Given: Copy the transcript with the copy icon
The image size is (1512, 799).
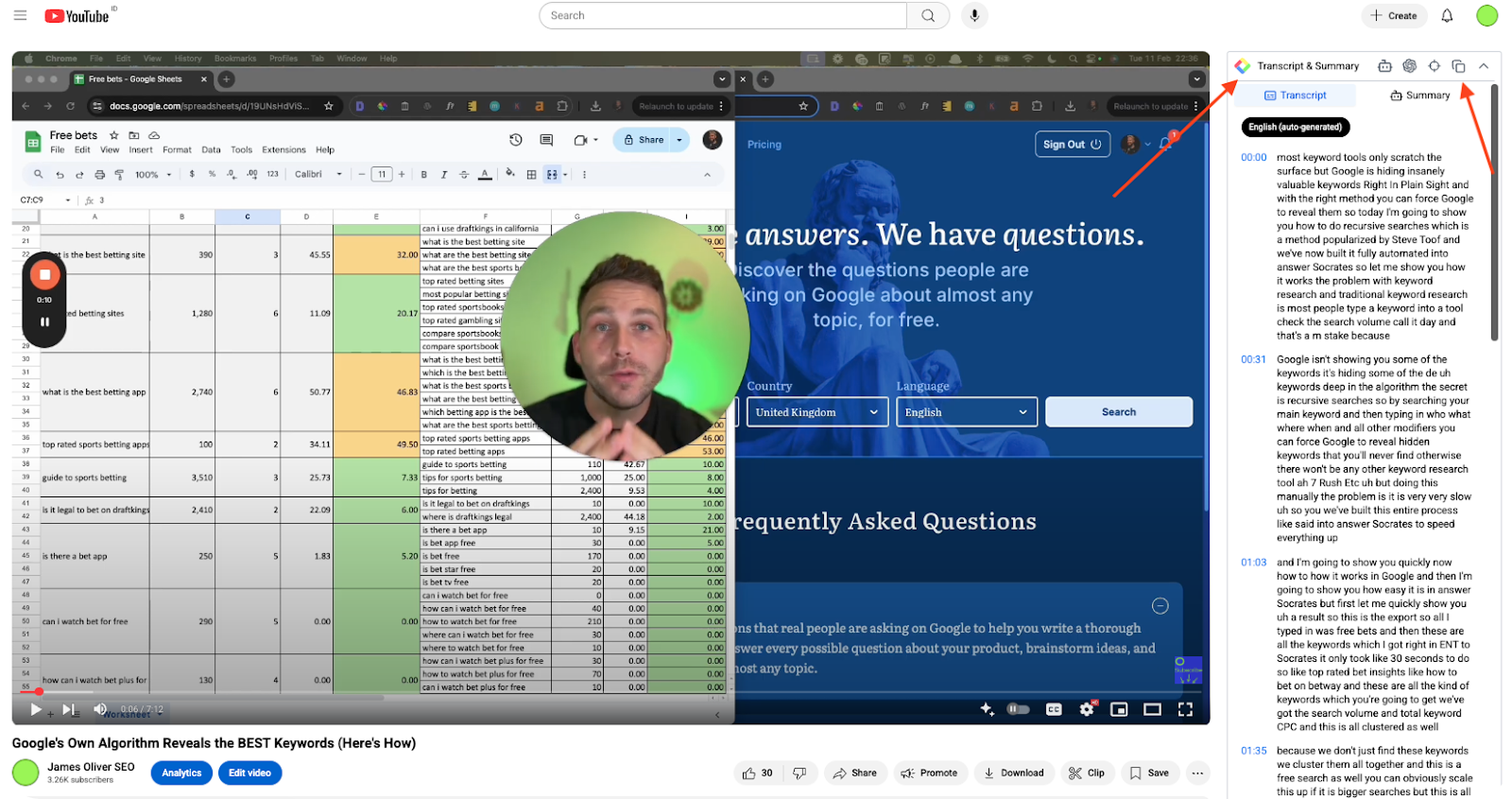Looking at the screenshot, I should coord(1458,65).
